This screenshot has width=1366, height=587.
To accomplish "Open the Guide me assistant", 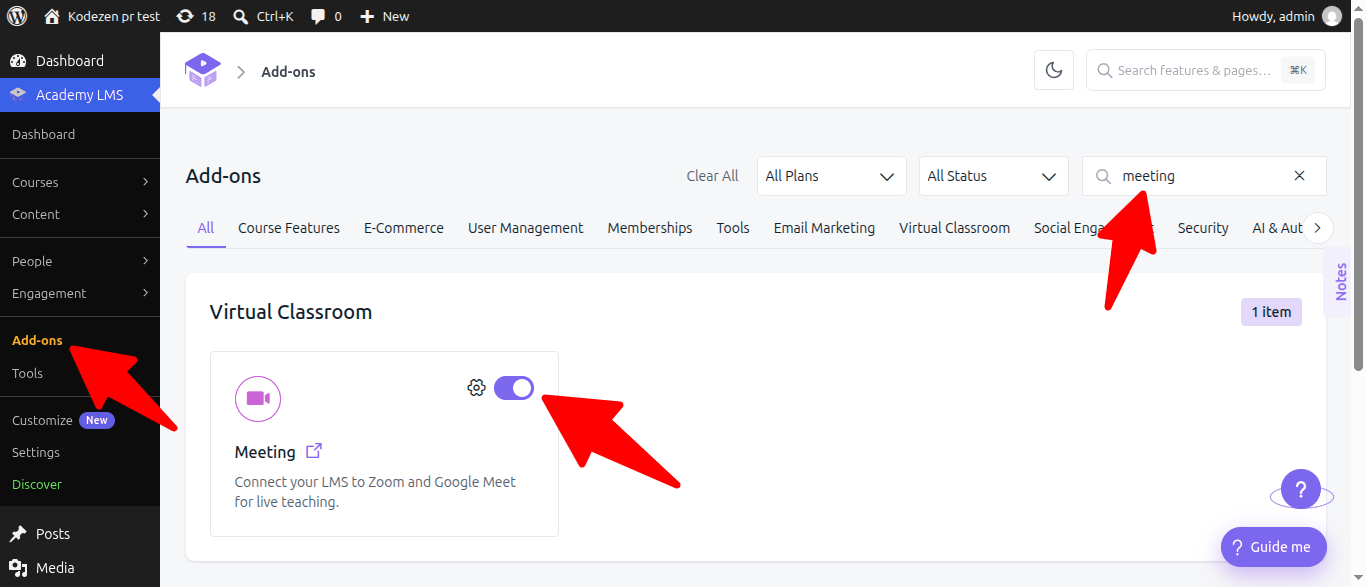I will 1274,547.
